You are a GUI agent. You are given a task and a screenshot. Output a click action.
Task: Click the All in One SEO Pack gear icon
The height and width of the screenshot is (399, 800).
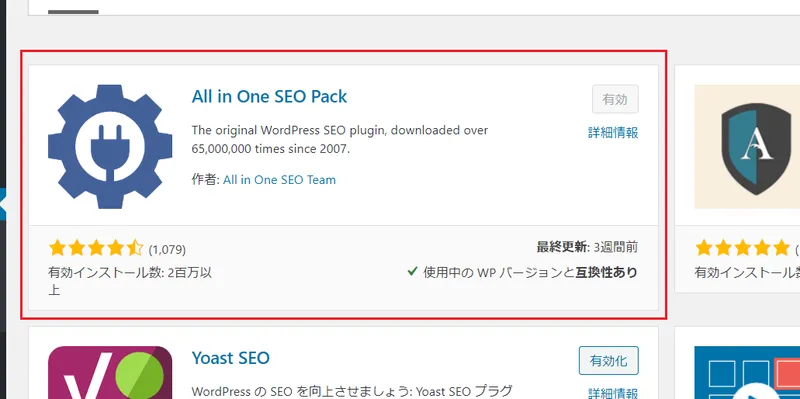(110, 146)
